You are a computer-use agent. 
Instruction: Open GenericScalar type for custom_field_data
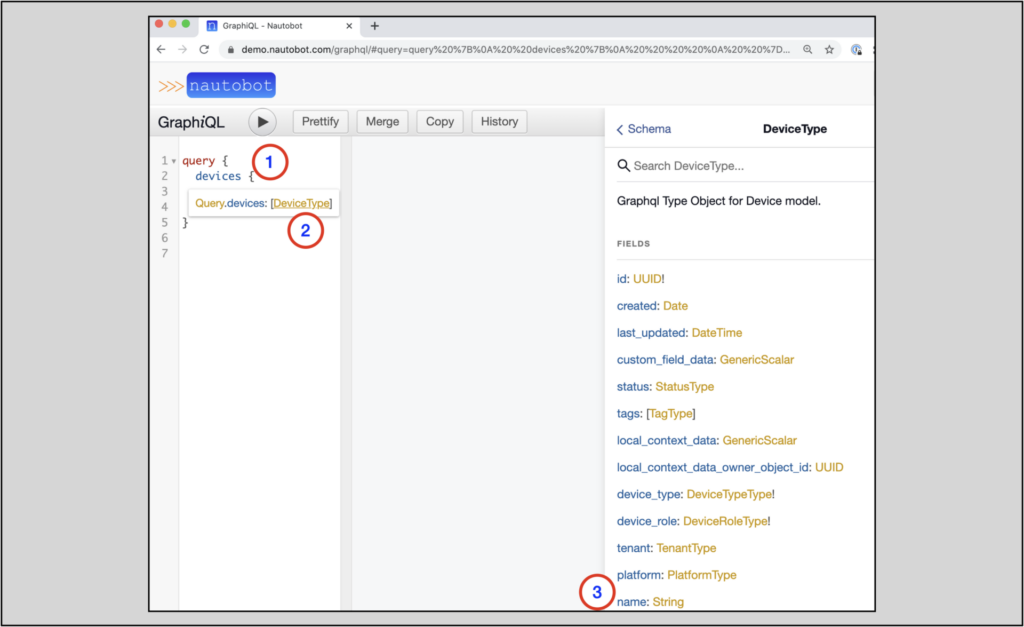757,360
